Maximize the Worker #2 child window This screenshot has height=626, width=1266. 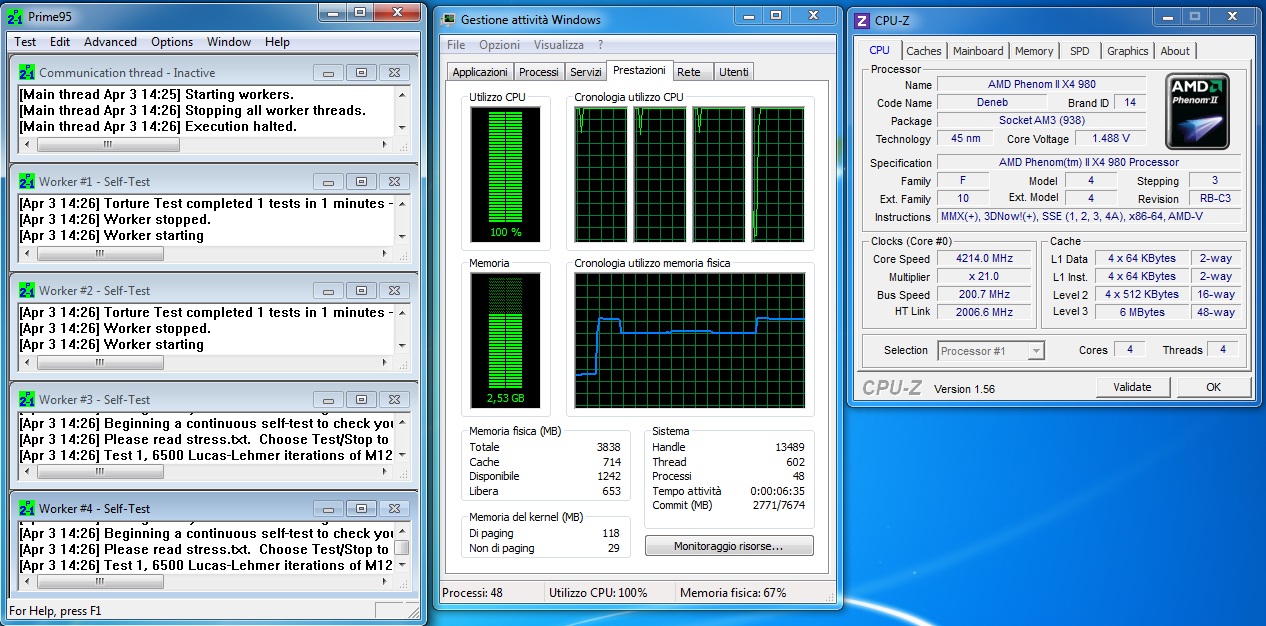(362, 290)
